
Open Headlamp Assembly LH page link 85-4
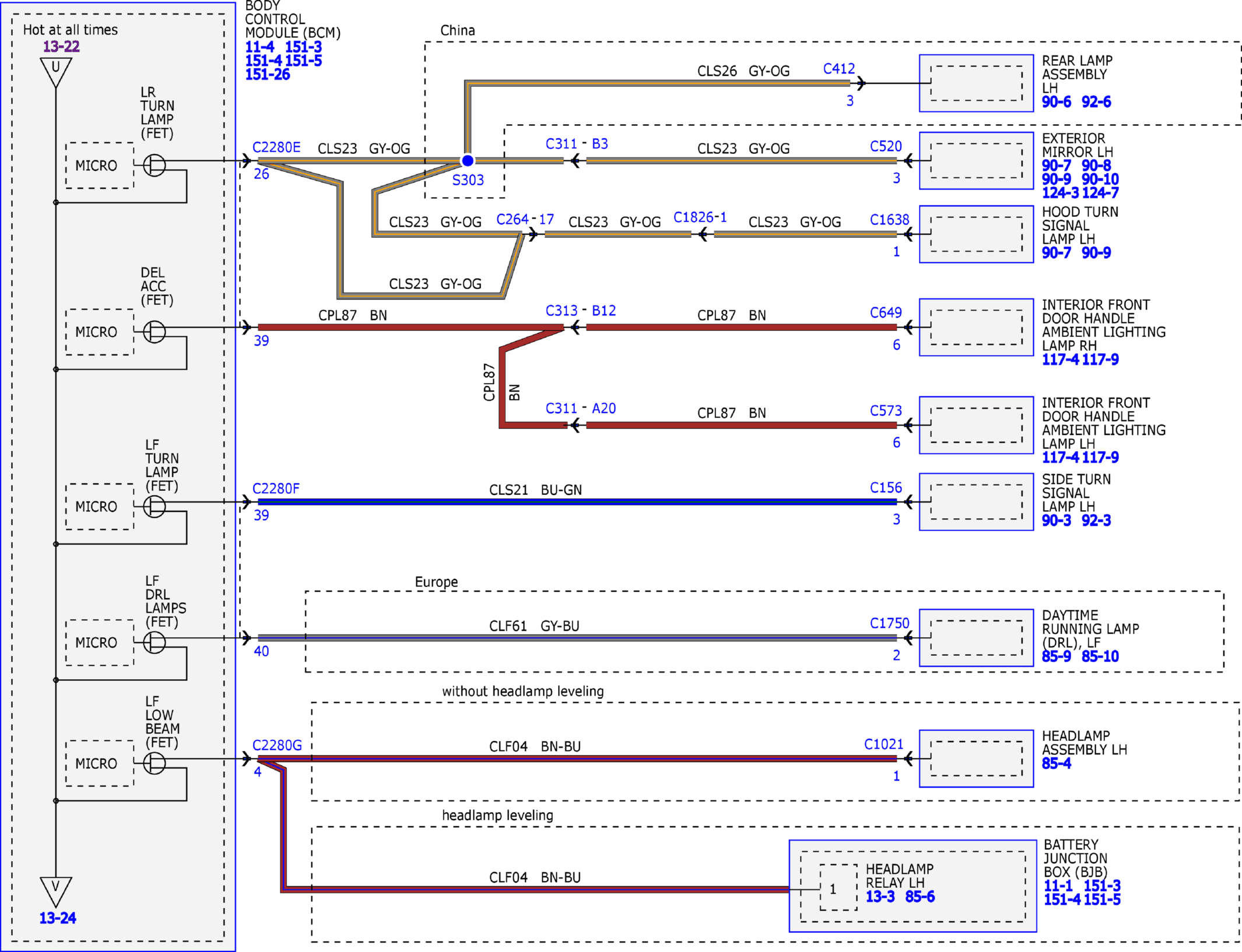pyautogui.click(x=1057, y=764)
